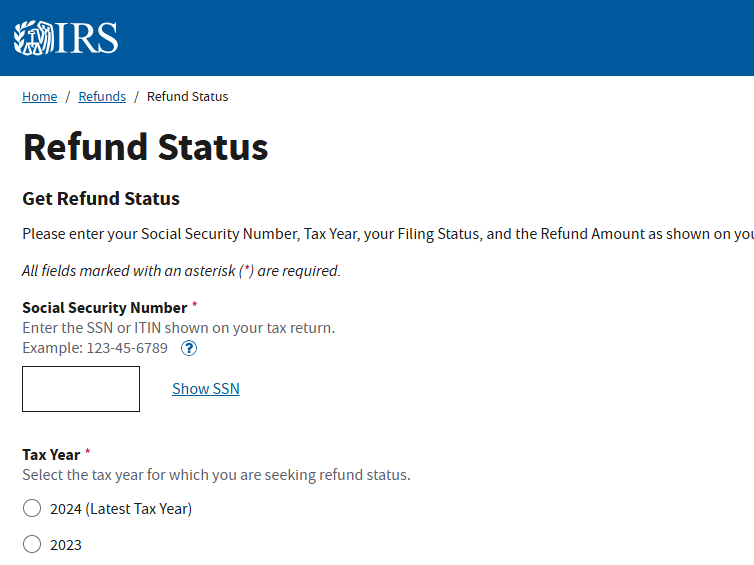This screenshot has width=754, height=565.
Task: Click the Get Refund Status subheading
Action: 101,198
